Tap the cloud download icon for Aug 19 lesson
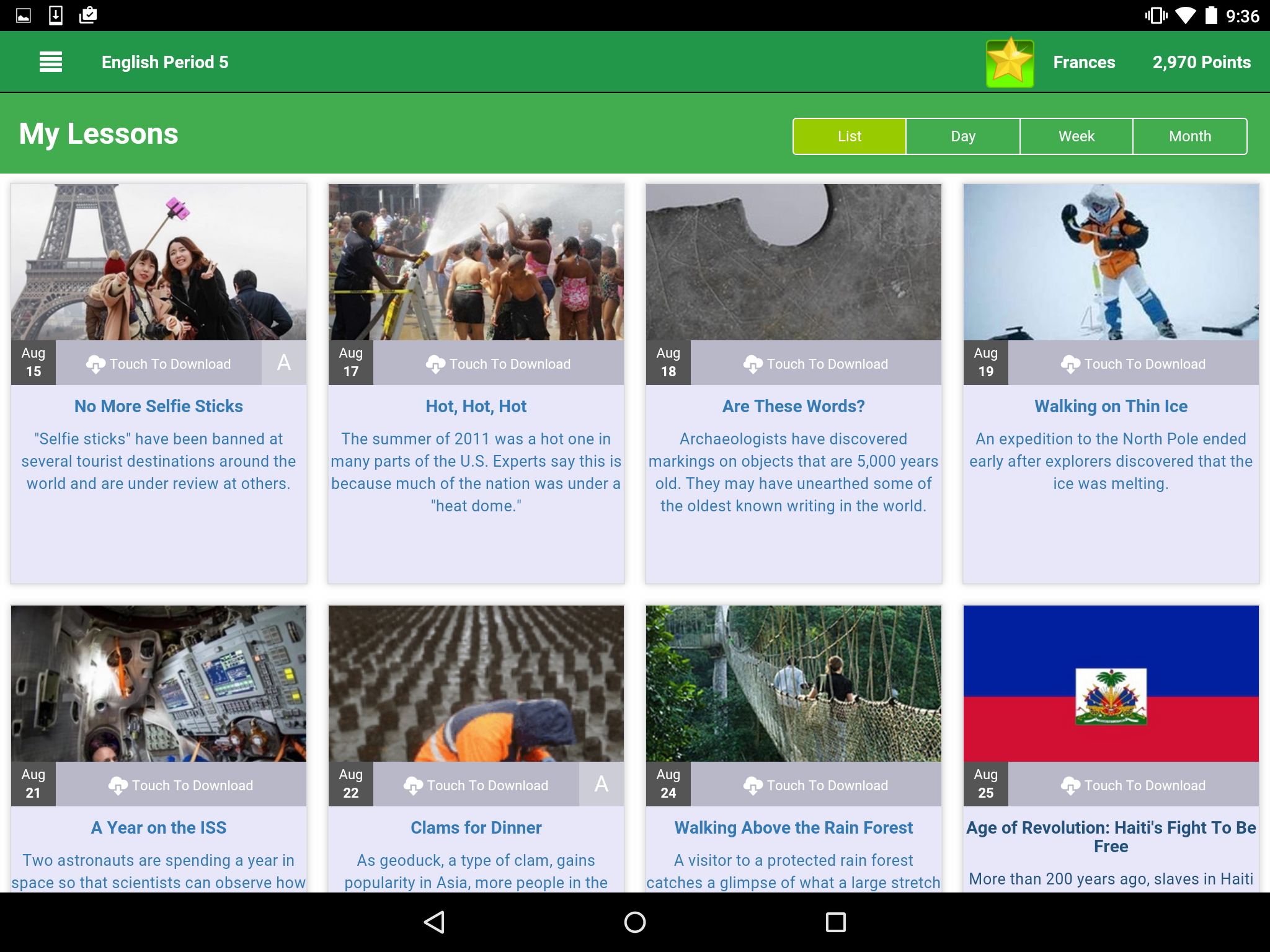 coord(1070,364)
